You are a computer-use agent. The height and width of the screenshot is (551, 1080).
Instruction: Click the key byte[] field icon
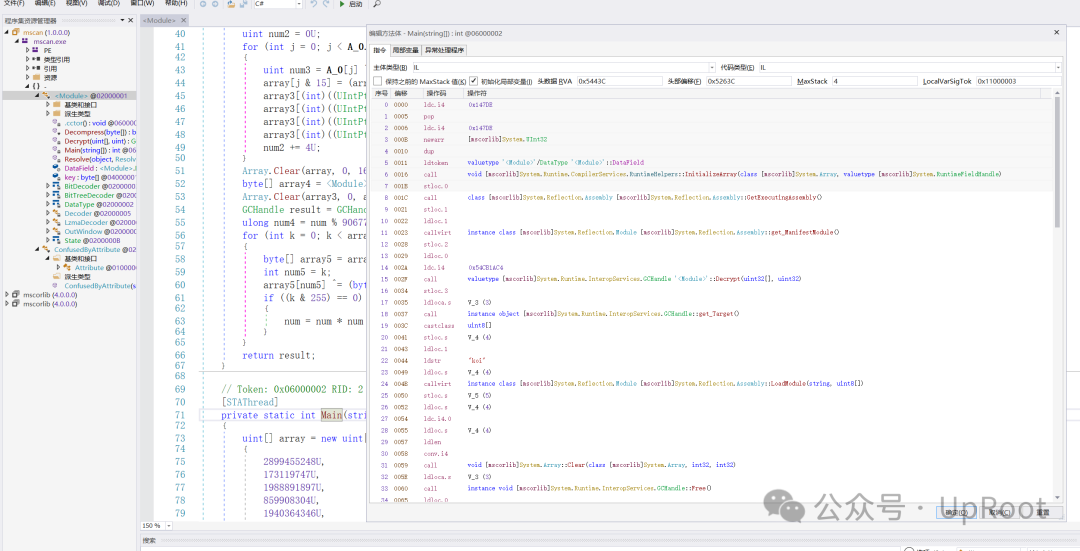(57, 177)
